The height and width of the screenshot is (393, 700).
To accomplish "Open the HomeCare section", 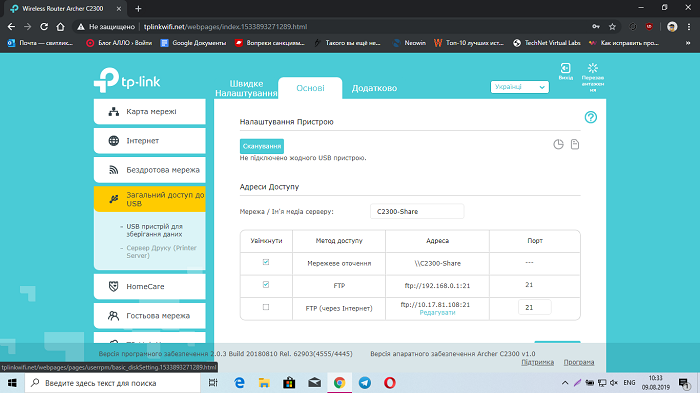I will (x=150, y=286).
